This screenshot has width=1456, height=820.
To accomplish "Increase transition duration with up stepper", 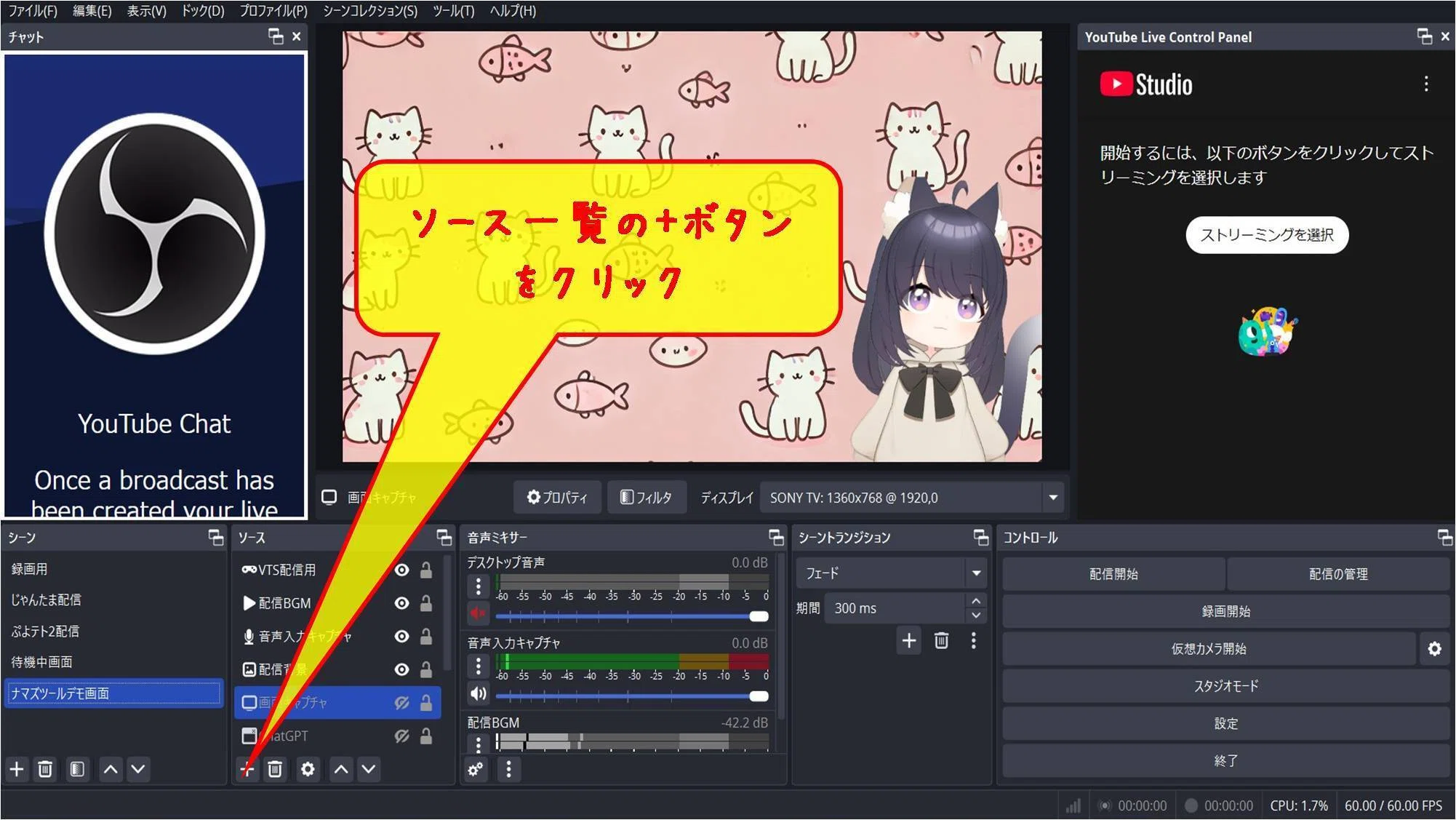I will click(976, 601).
